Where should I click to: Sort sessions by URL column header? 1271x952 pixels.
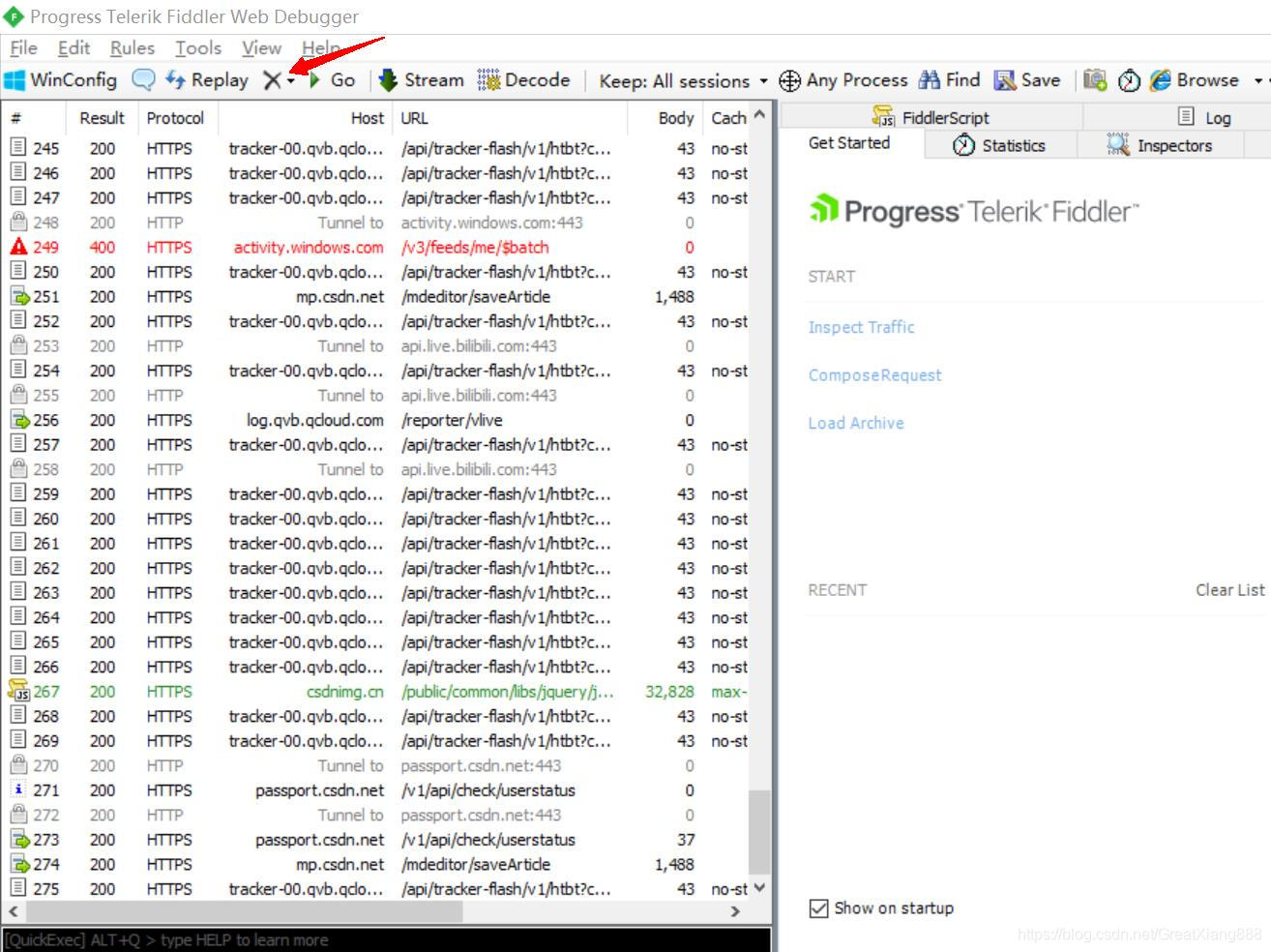[511, 118]
